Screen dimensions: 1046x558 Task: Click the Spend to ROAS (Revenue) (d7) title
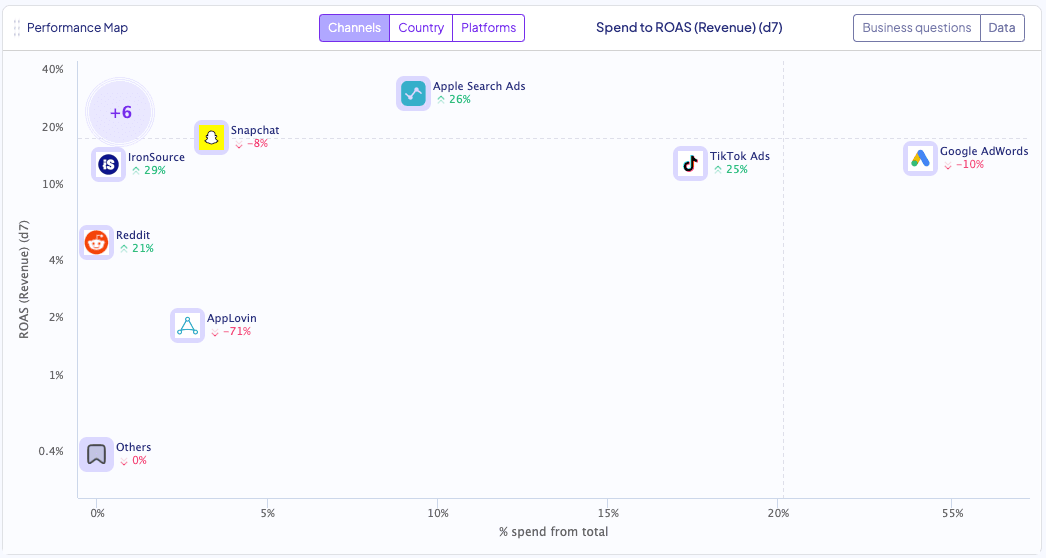point(689,28)
